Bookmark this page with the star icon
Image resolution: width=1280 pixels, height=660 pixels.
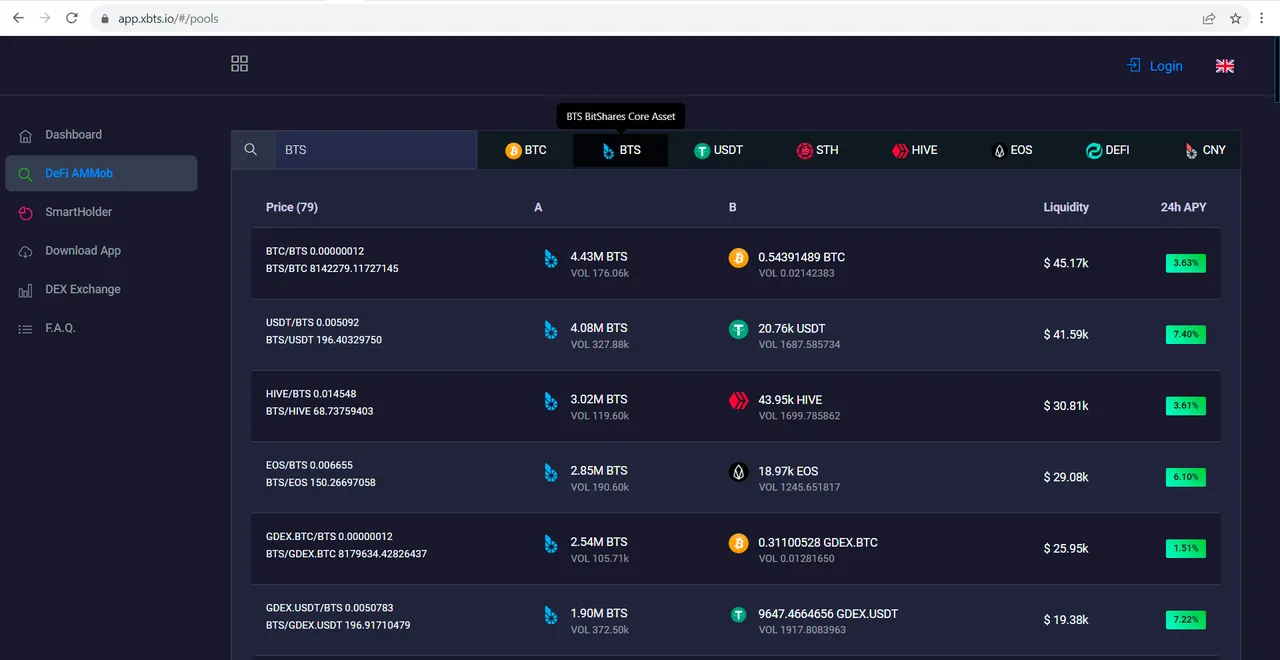[1236, 18]
